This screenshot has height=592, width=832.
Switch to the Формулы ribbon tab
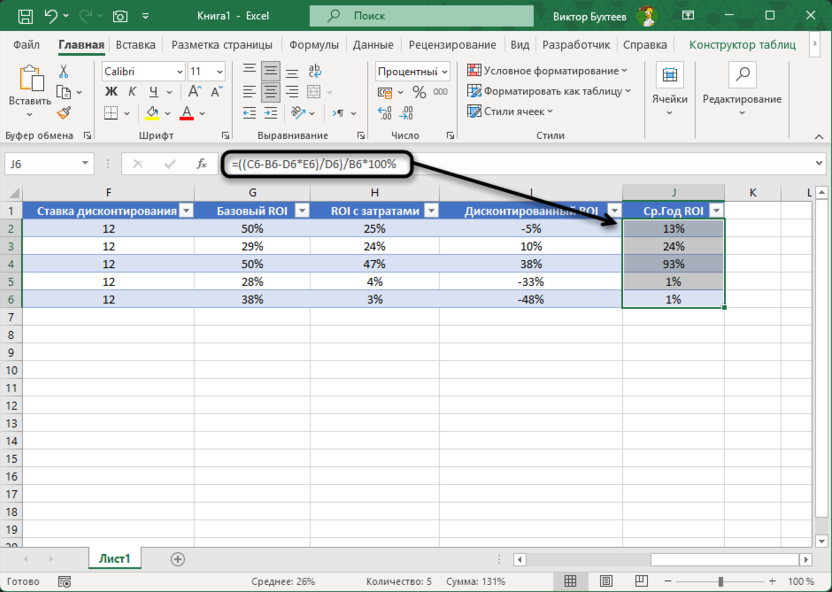tap(314, 45)
